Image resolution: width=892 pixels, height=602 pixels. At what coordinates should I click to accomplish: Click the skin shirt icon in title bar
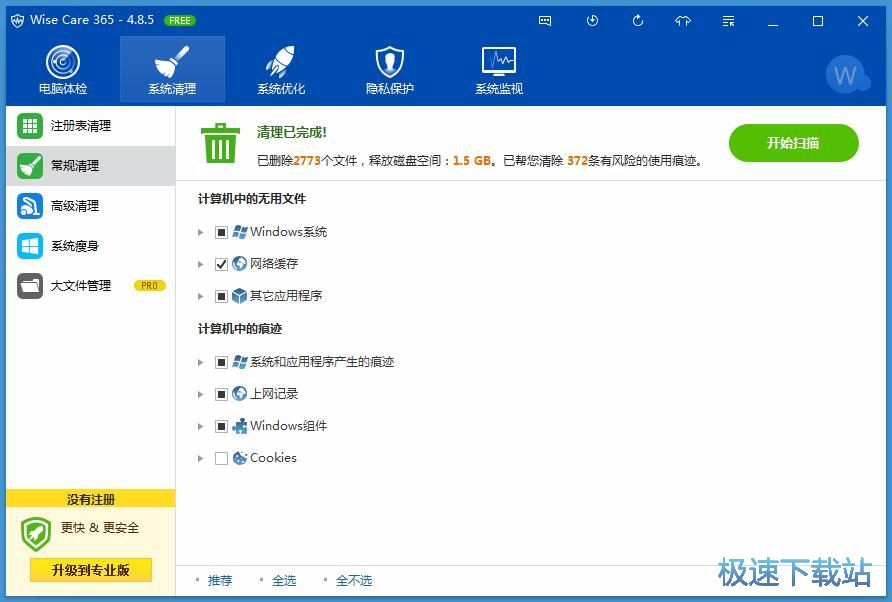coord(683,21)
